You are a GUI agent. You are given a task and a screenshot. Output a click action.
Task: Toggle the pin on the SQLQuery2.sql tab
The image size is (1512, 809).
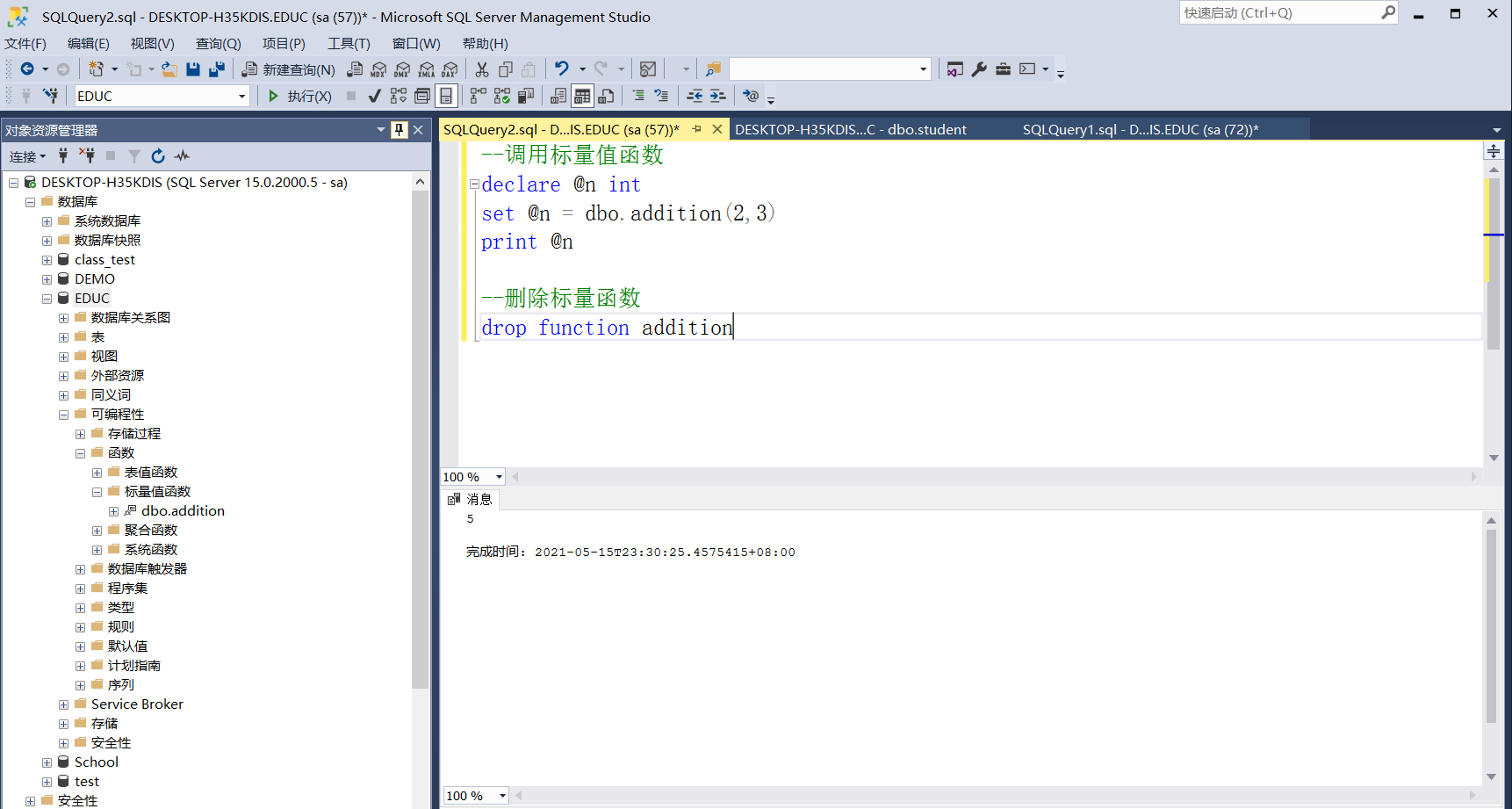697,129
